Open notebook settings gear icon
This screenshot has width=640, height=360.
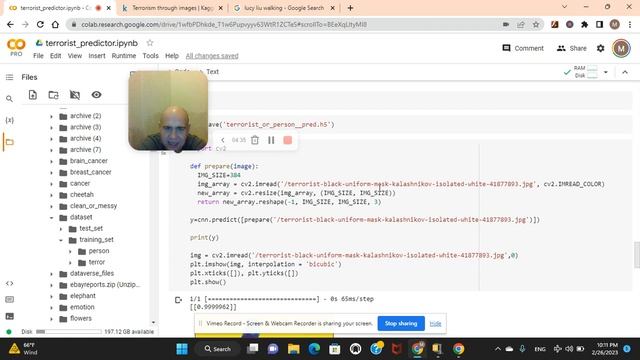pyautogui.click(x=600, y=48)
